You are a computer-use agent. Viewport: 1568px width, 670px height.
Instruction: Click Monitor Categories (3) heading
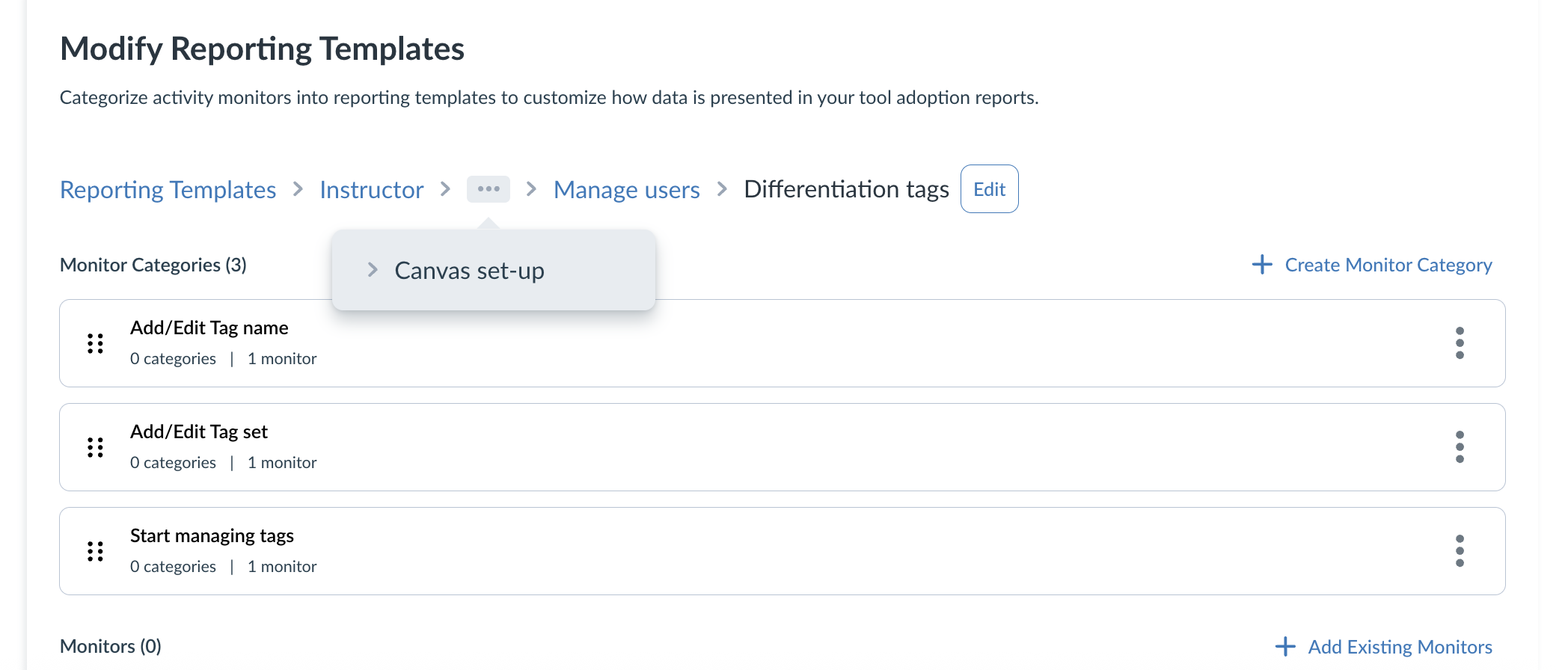[x=153, y=265]
